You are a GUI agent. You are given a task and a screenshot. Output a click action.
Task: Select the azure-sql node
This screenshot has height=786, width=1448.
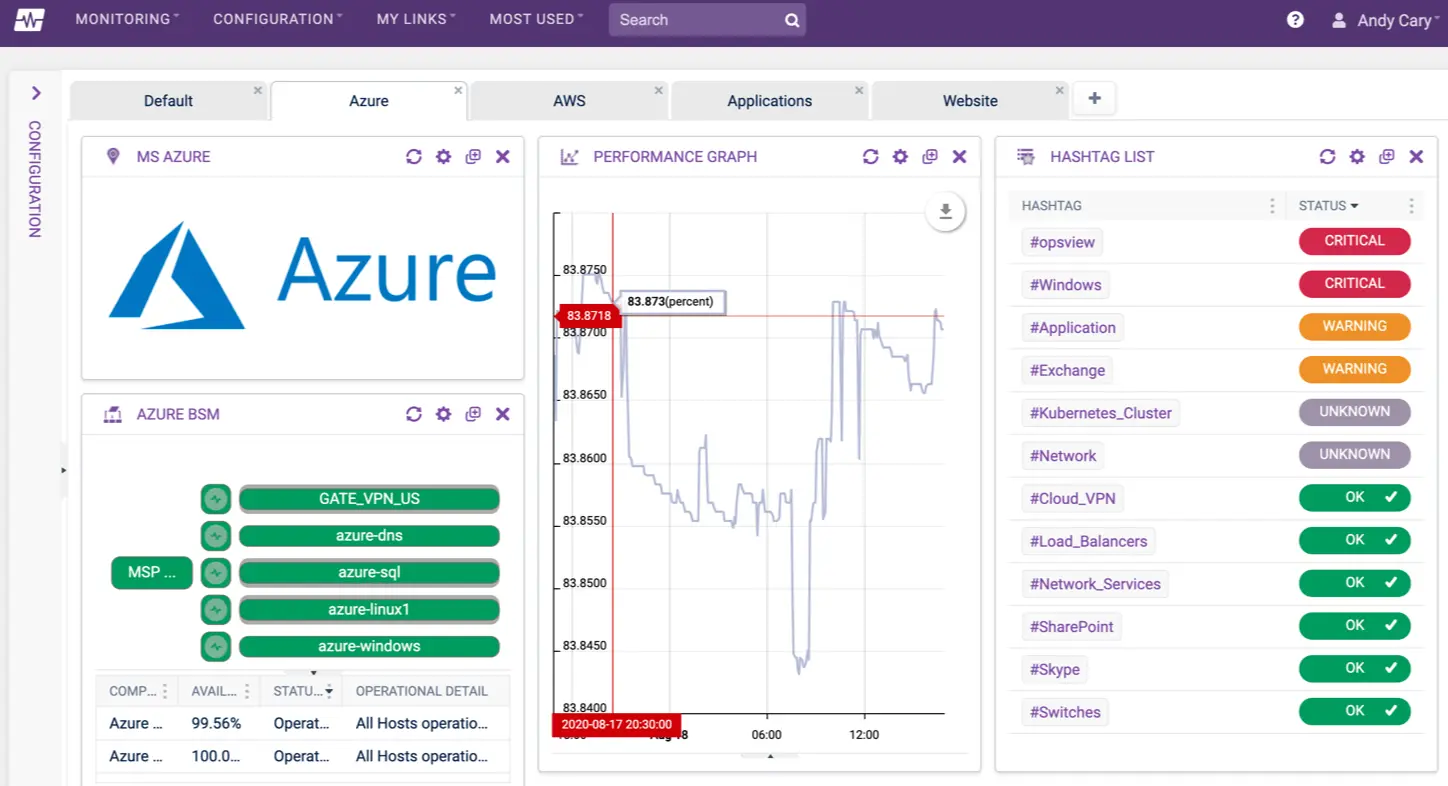(x=369, y=573)
